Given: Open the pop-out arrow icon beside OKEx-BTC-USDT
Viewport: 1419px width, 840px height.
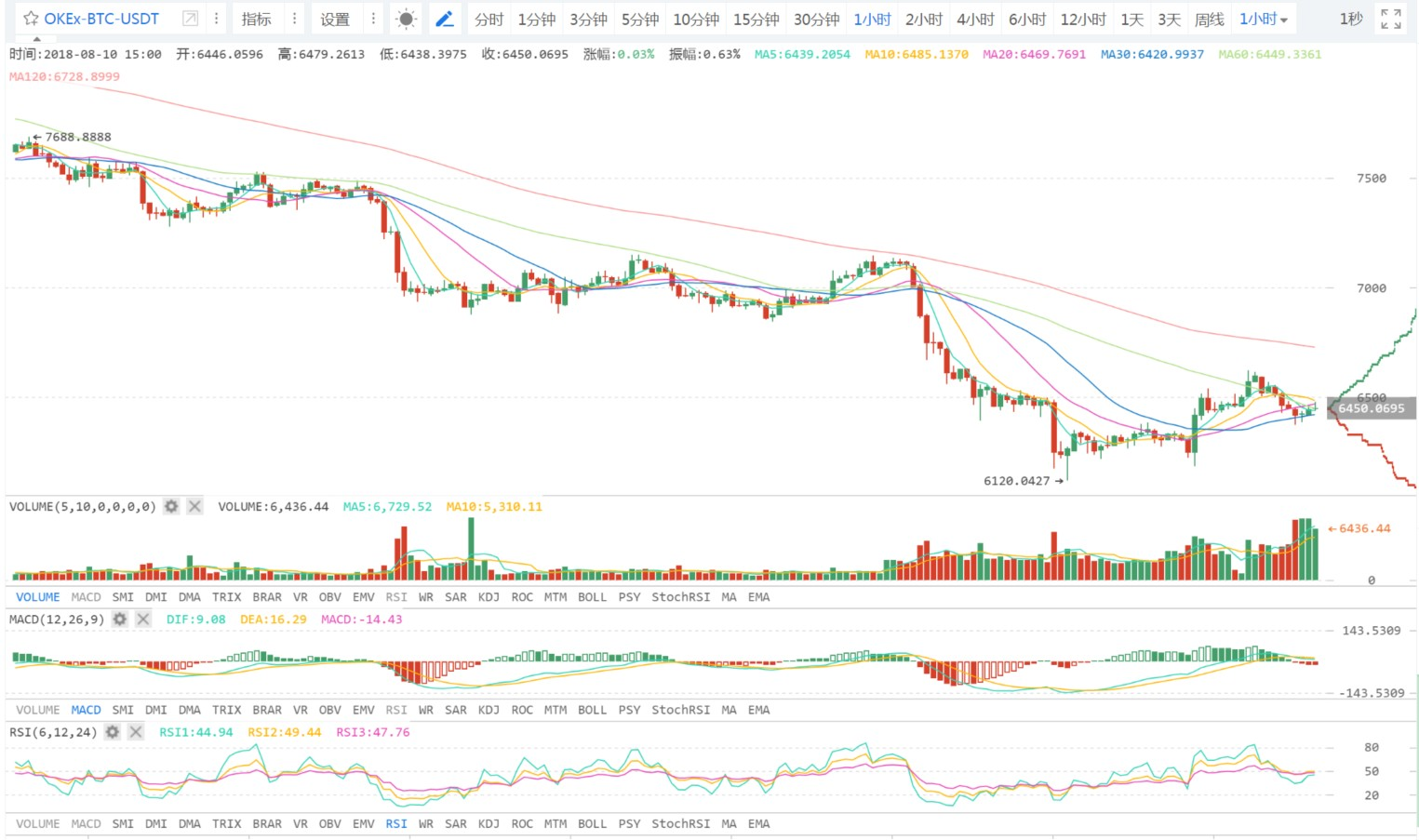Looking at the screenshot, I should point(190,19).
